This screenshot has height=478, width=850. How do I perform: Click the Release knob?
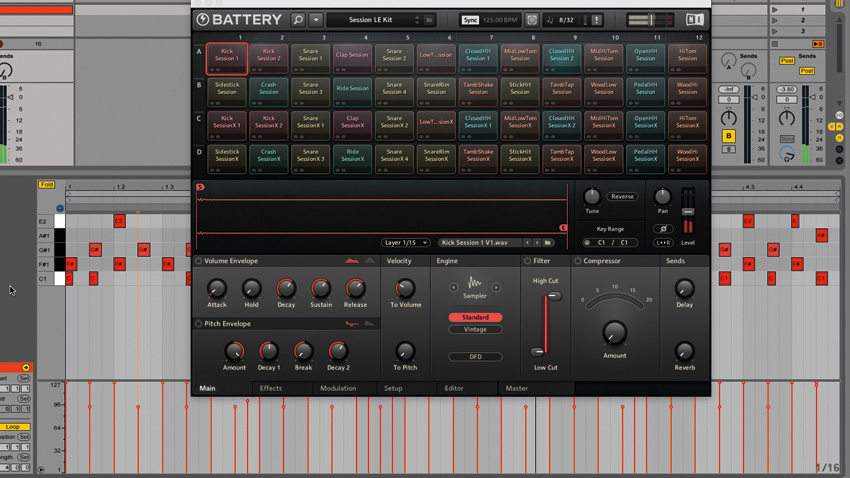(x=356, y=288)
